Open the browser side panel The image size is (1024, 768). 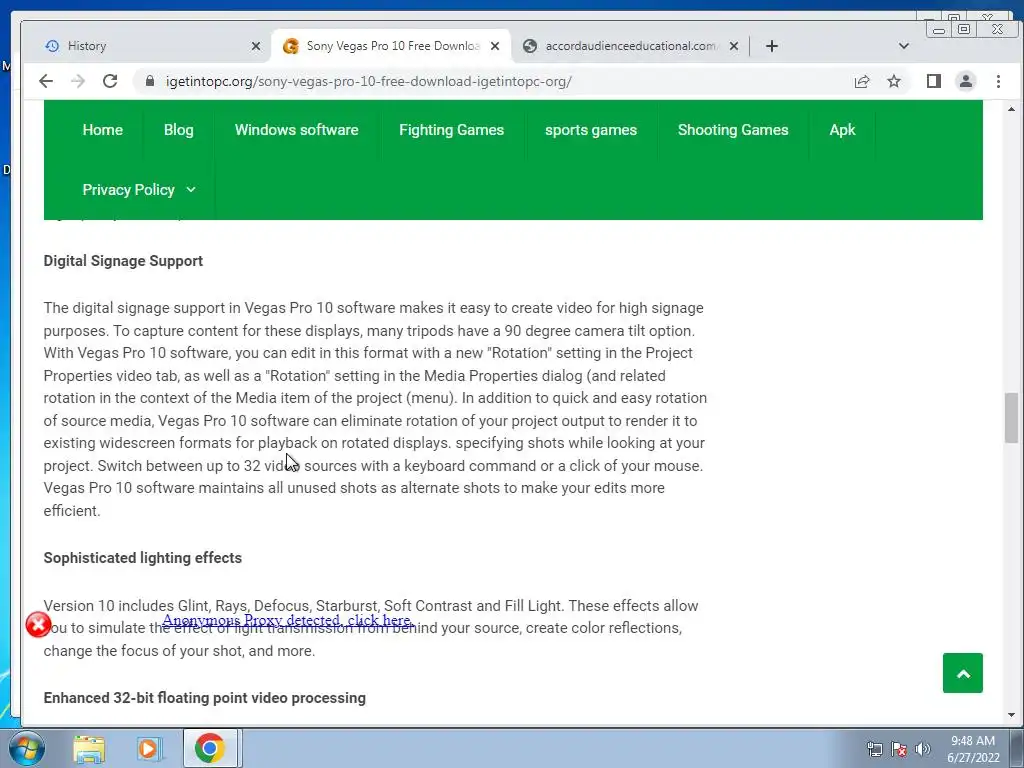coord(933,81)
